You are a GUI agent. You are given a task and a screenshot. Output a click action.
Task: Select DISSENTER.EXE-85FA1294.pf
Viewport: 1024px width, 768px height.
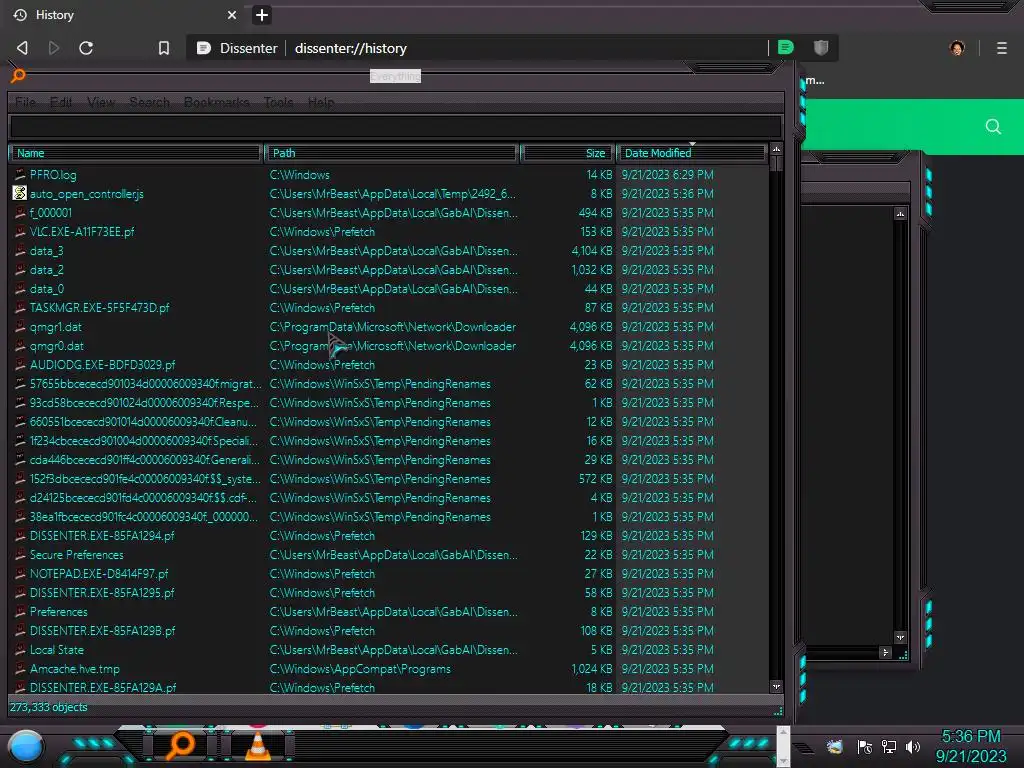coord(102,536)
